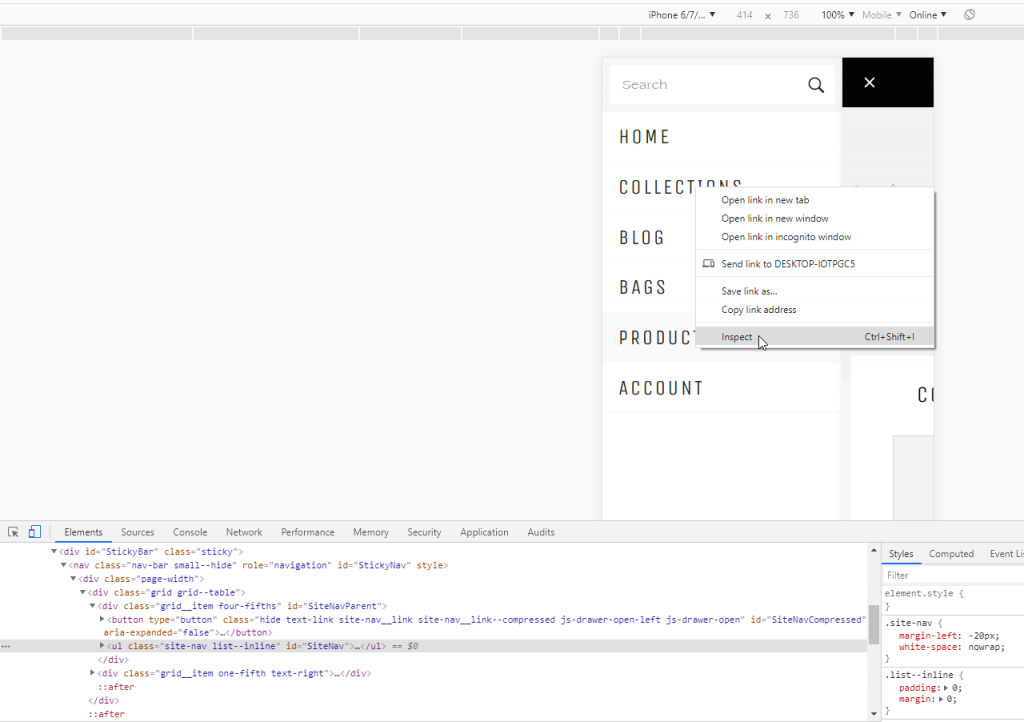Open the ACCOUNT page link
Screen dimensions: 1024x722
(661, 387)
